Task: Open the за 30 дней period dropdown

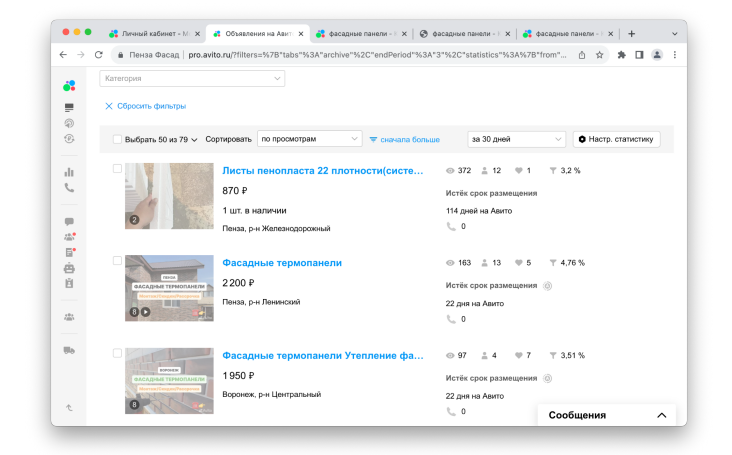Action: point(516,139)
